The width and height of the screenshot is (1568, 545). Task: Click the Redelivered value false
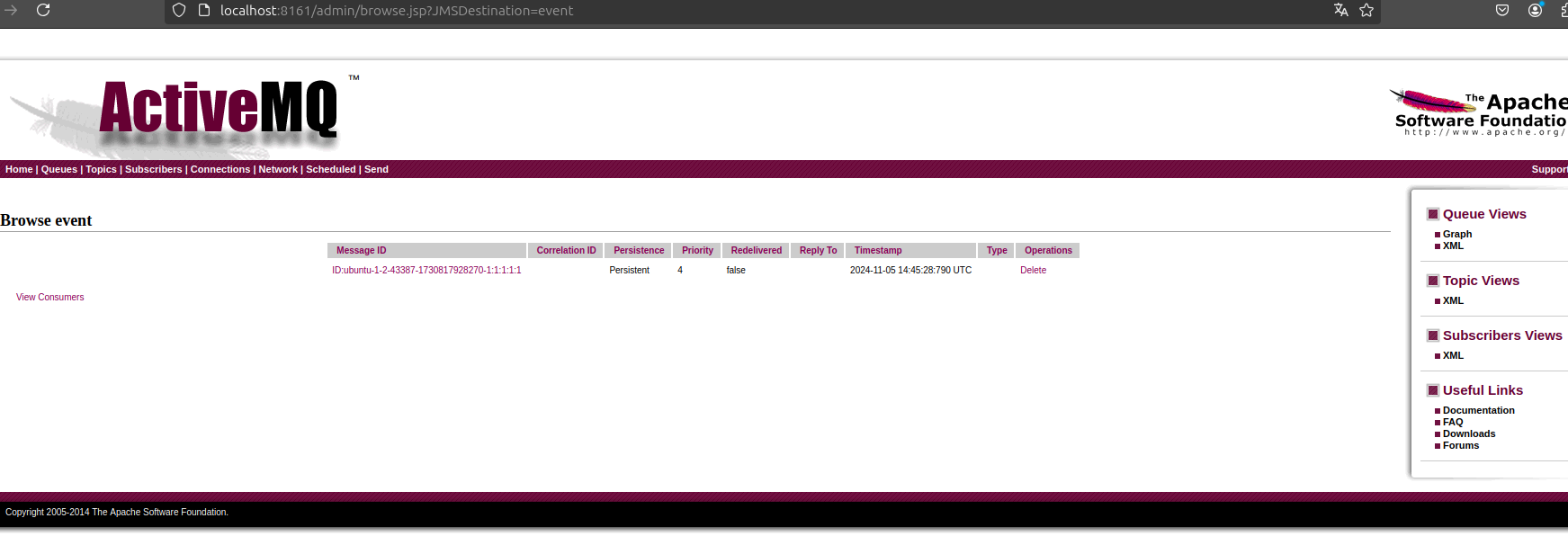[x=736, y=270]
